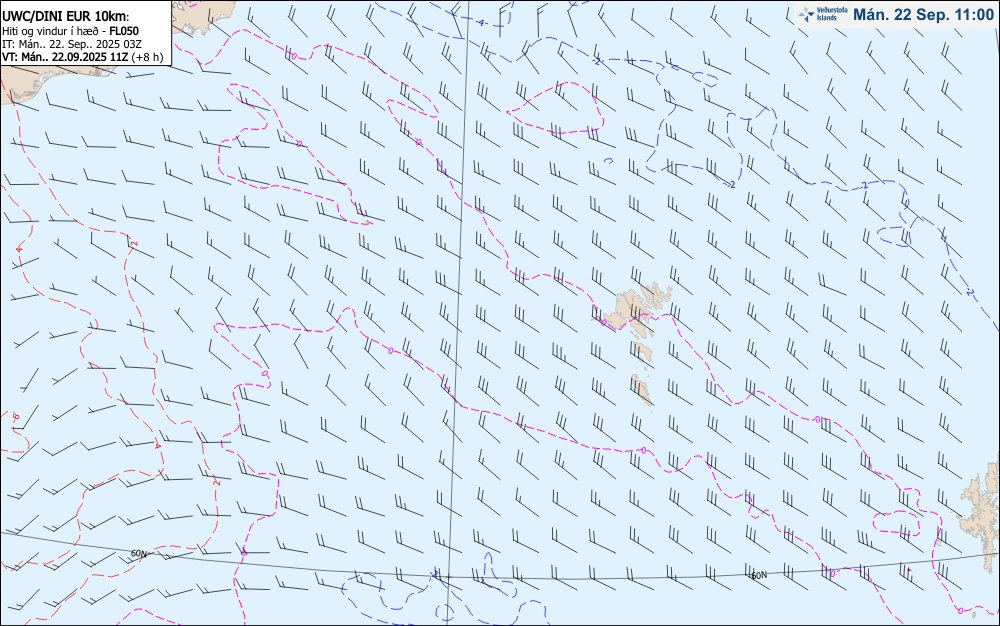Image resolution: width=1000 pixels, height=626 pixels.
Task: Click the right '60N' latitude label
Action: point(759,575)
